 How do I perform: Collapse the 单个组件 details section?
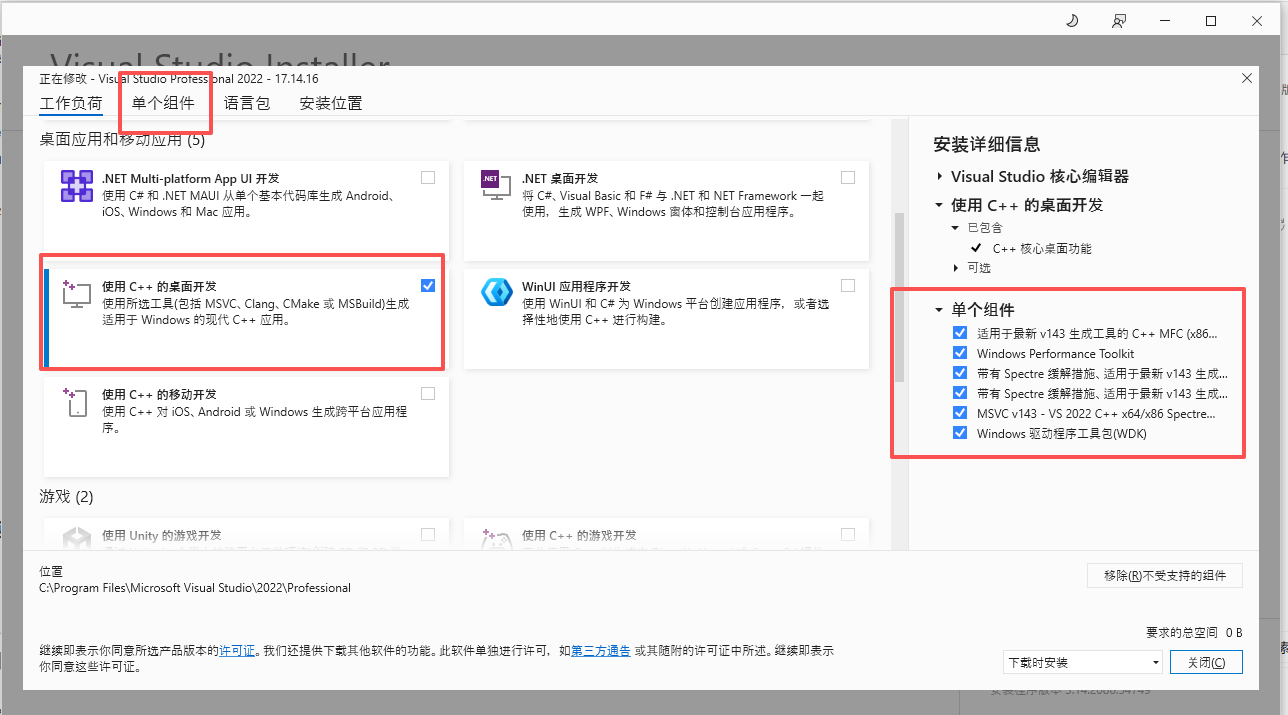click(x=939, y=310)
